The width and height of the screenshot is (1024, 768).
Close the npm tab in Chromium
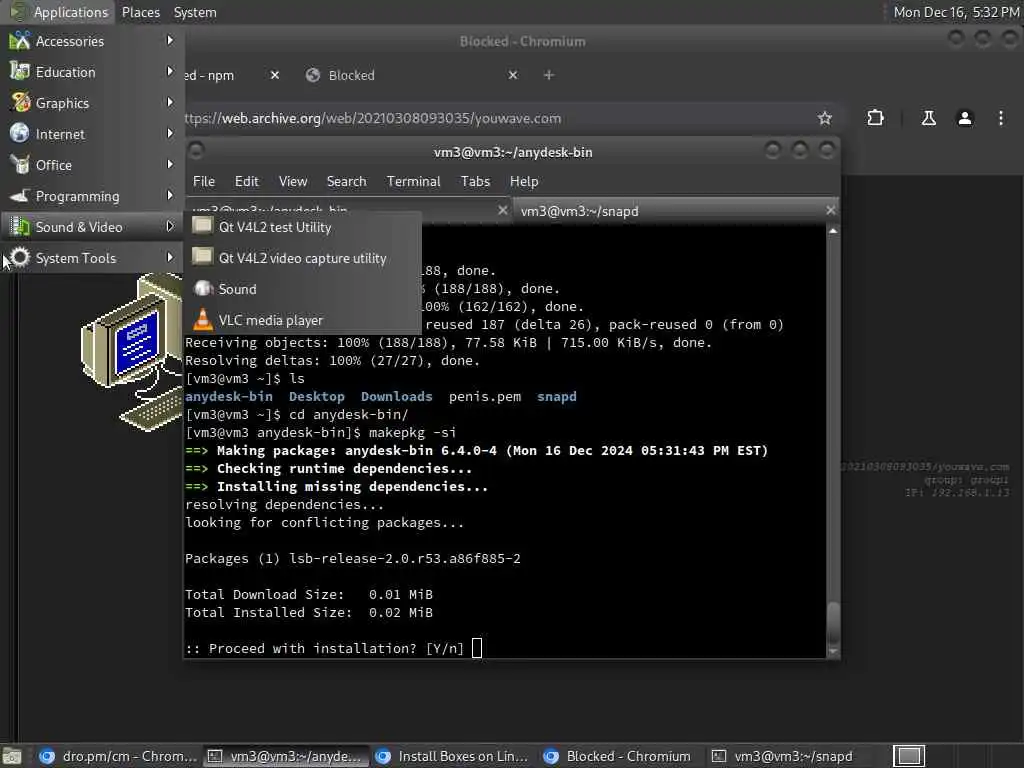point(275,75)
